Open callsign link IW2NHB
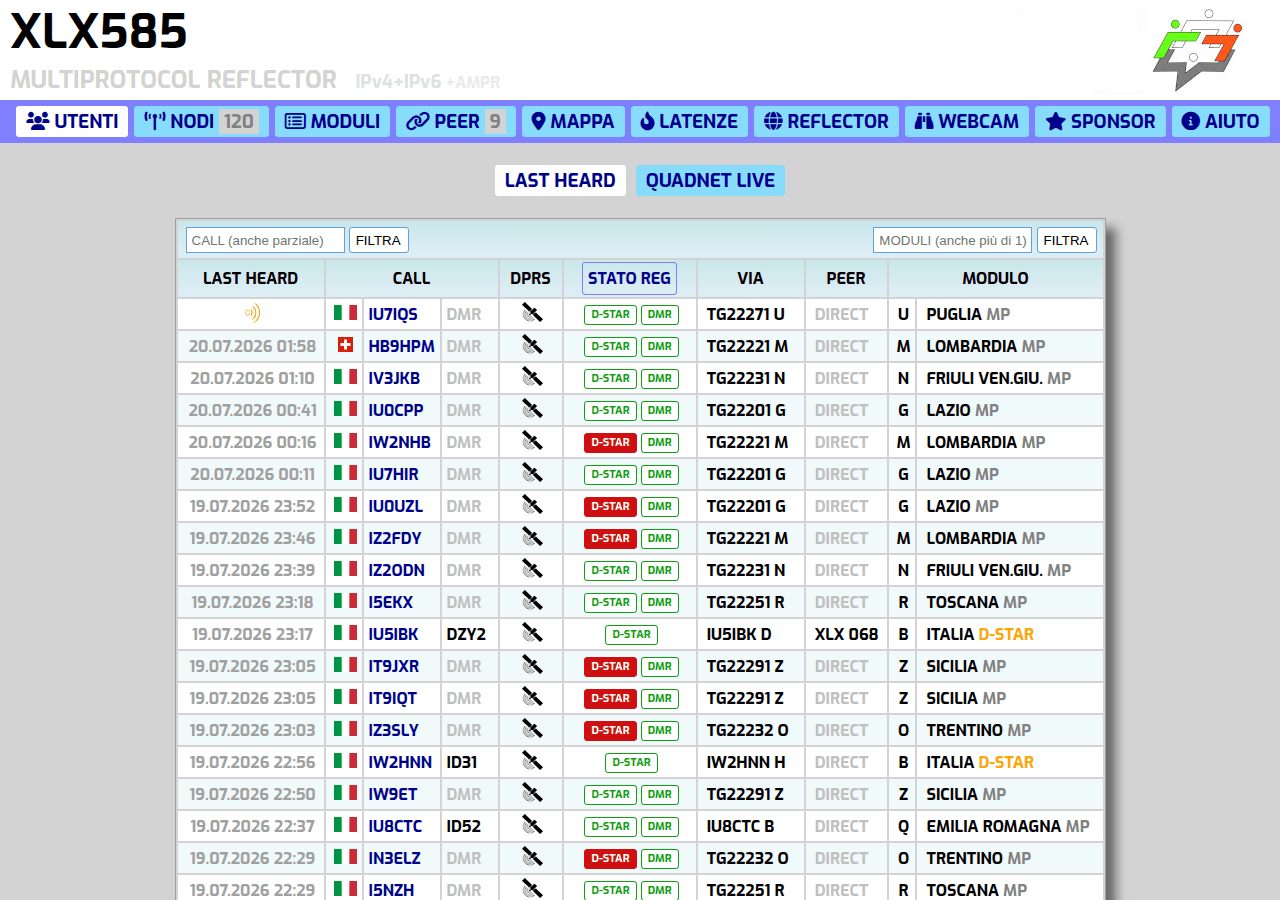 (400, 442)
